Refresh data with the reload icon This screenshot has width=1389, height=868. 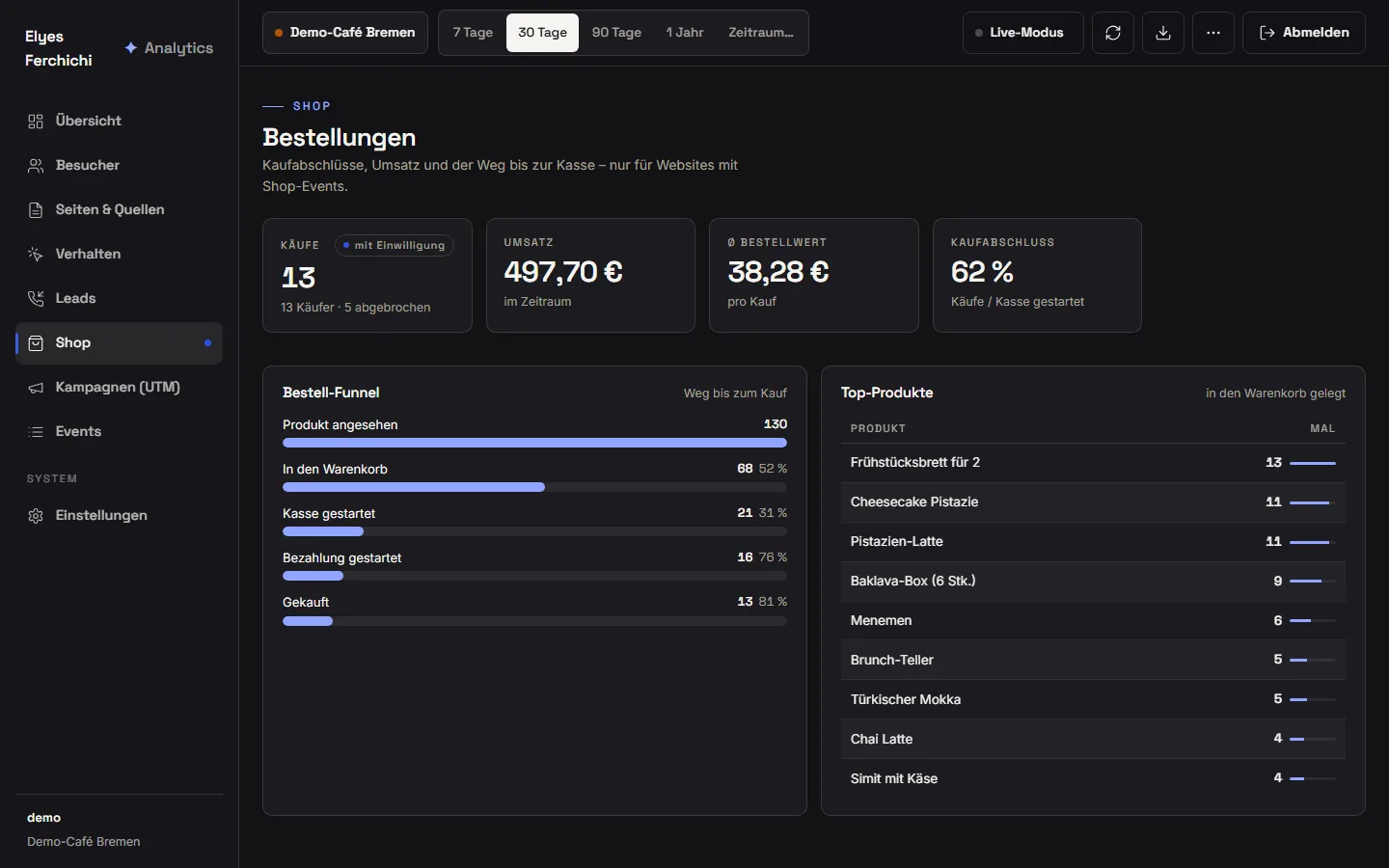tap(1113, 33)
